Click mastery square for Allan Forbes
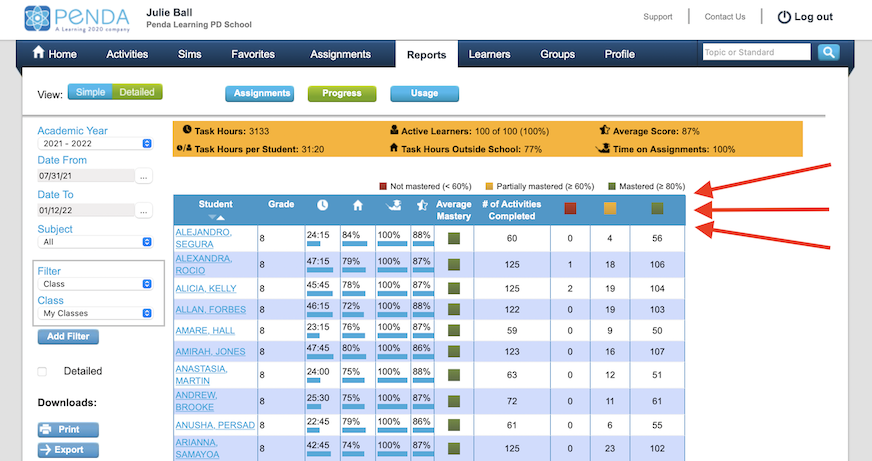 (x=454, y=309)
